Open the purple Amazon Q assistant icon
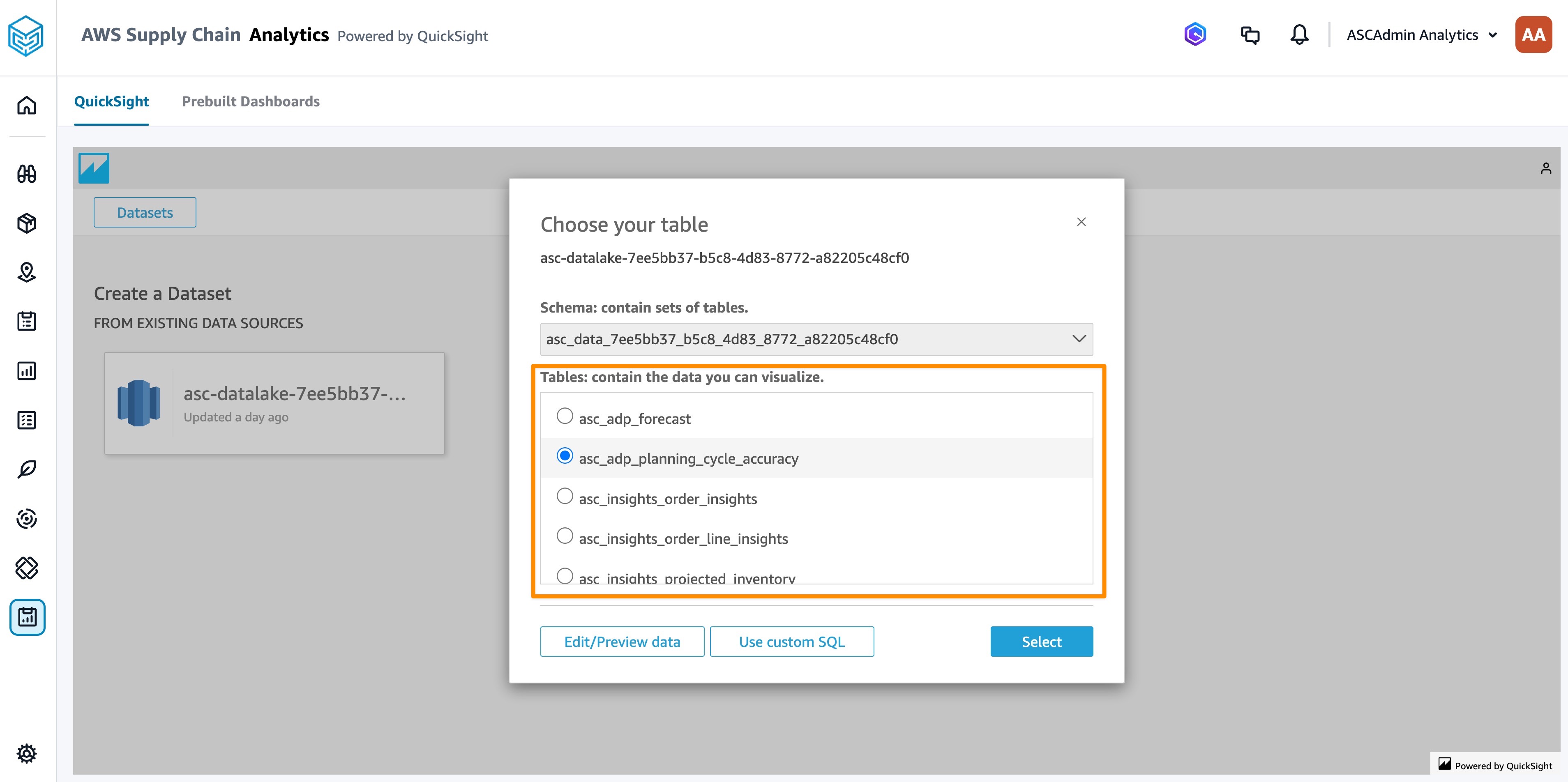Image resolution: width=1568 pixels, height=782 pixels. click(x=1195, y=34)
